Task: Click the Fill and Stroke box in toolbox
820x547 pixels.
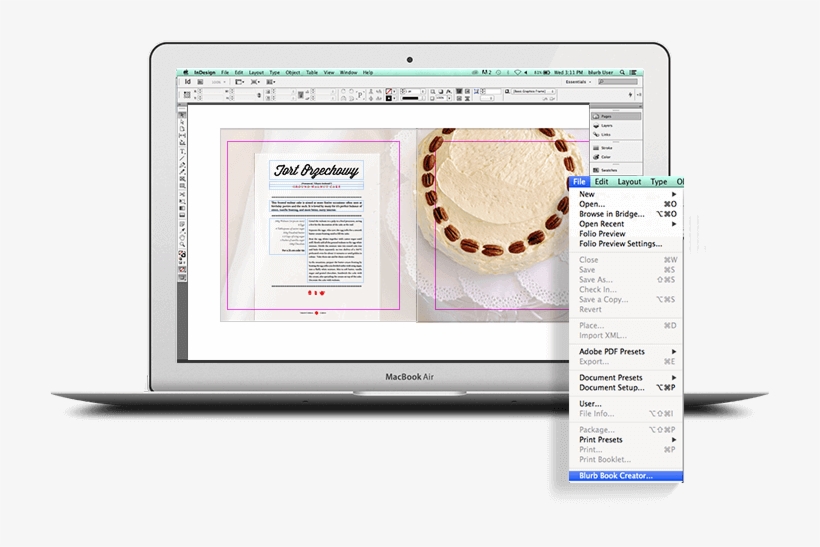Action: click(x=182, y=255)
